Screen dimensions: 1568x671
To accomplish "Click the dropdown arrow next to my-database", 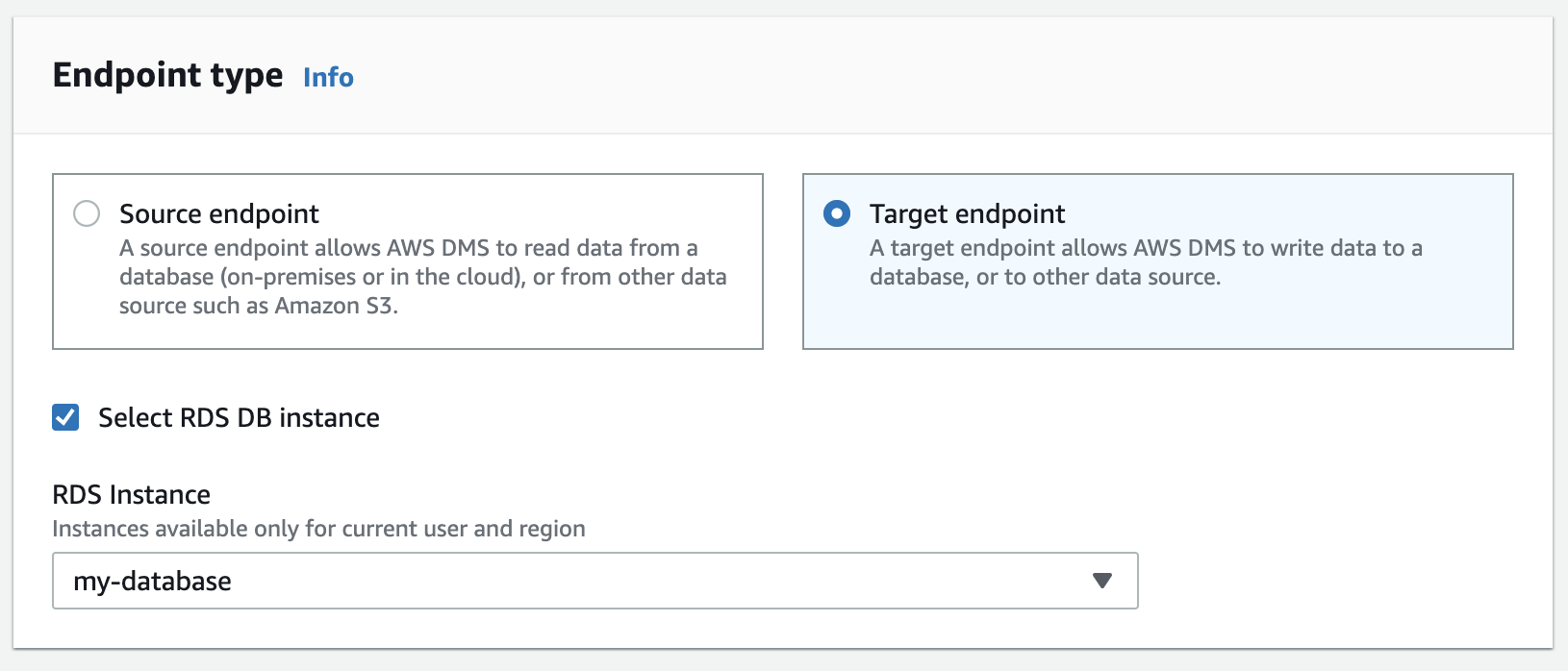I will click(x=1102, y=581).
